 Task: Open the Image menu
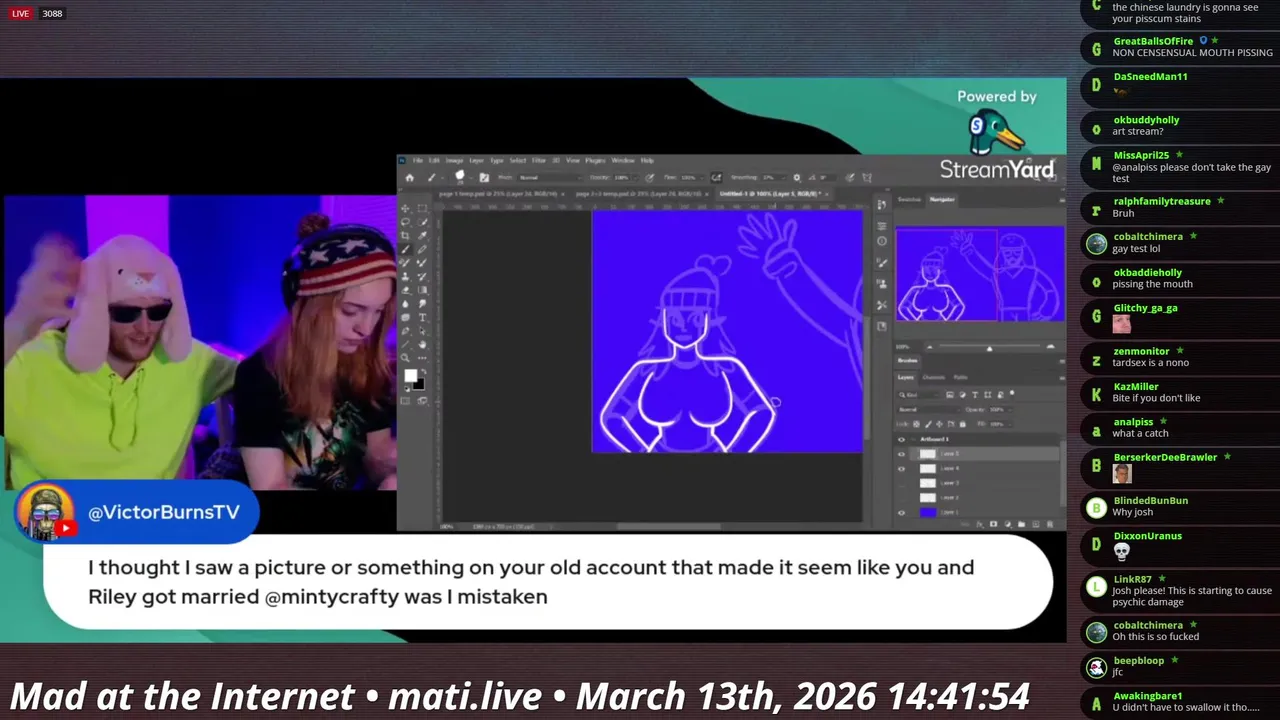(454, 160)
